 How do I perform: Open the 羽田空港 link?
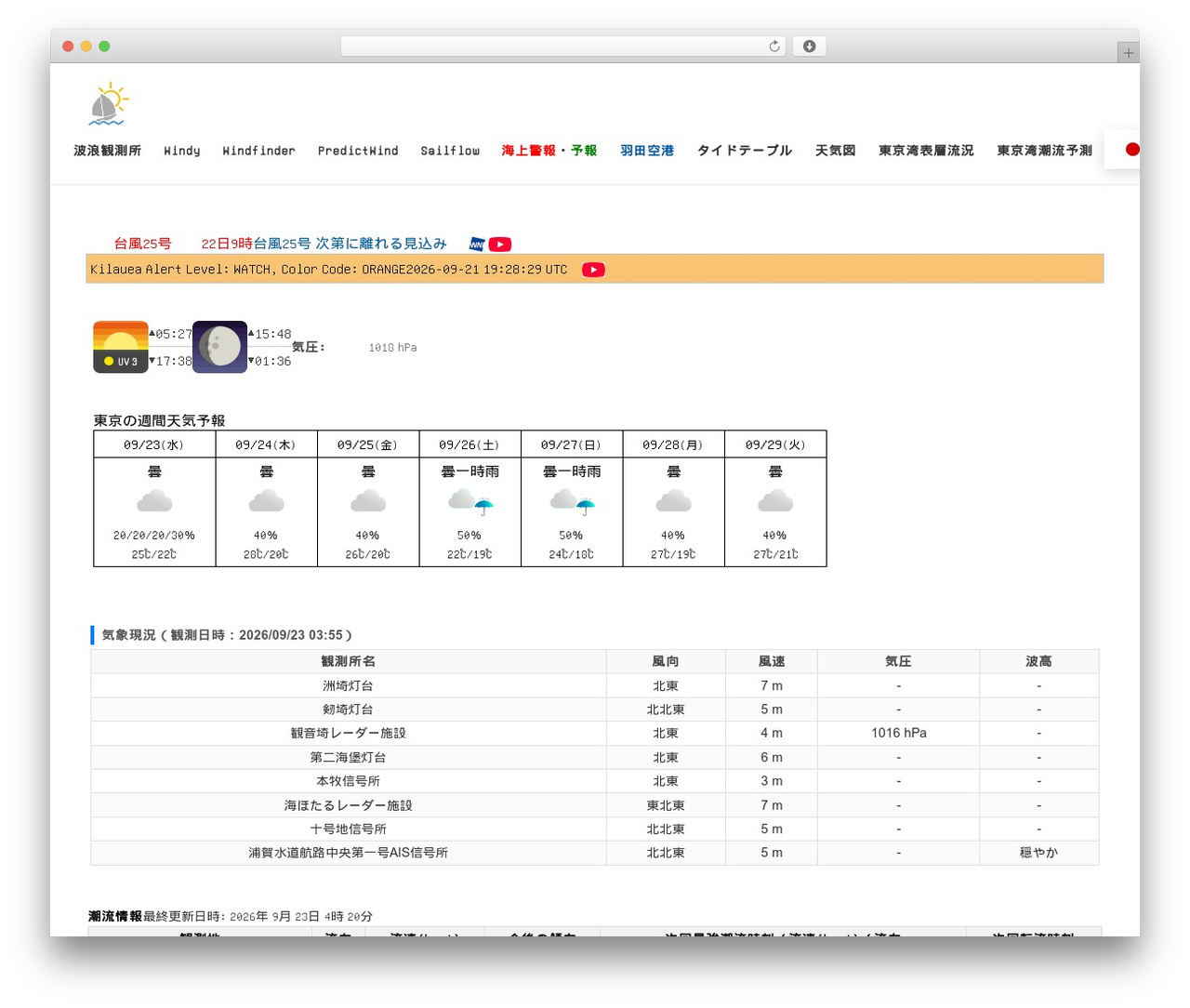coord(647,151)
